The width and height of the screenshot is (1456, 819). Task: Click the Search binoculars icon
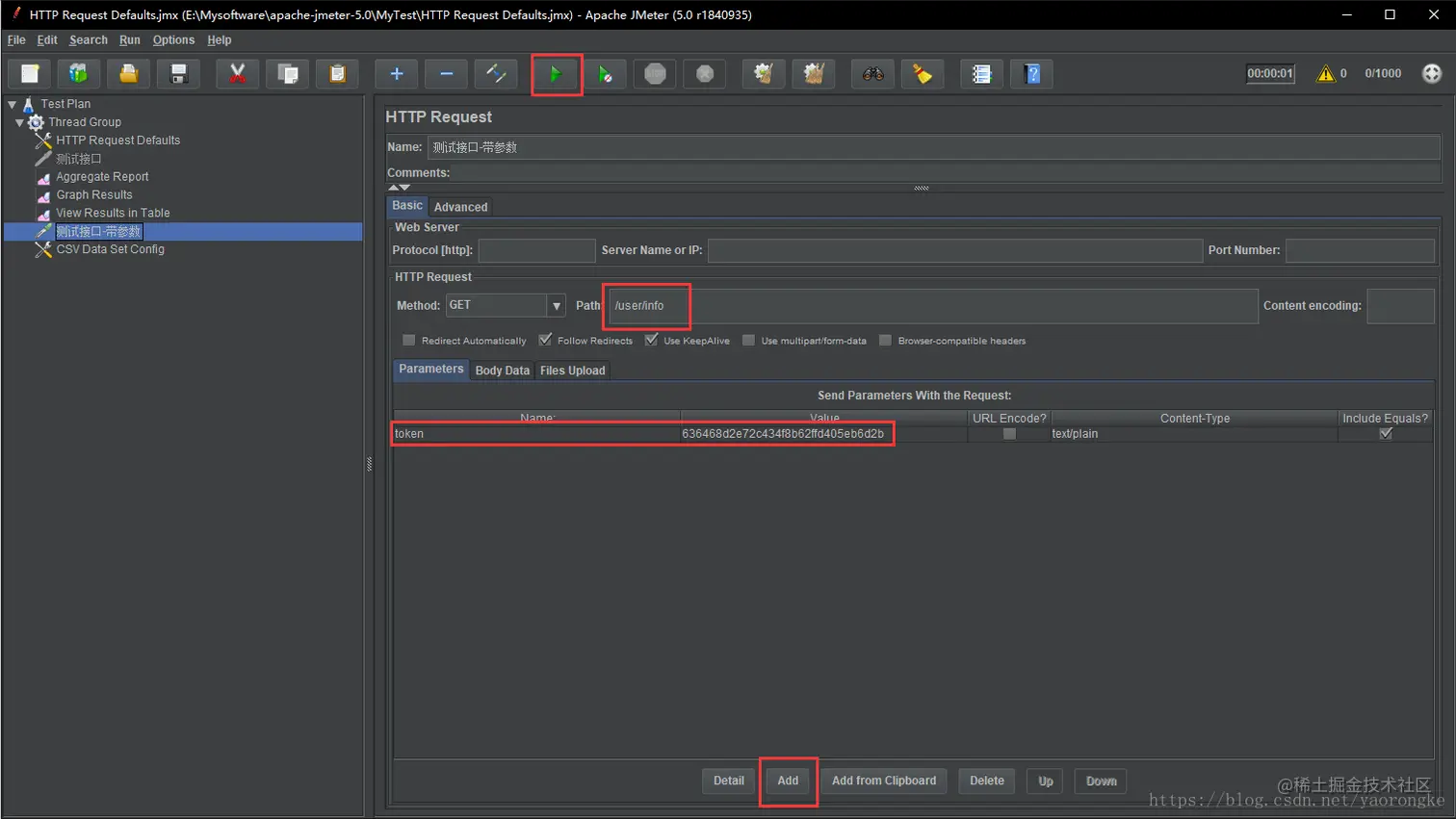[x=873, y=74]
